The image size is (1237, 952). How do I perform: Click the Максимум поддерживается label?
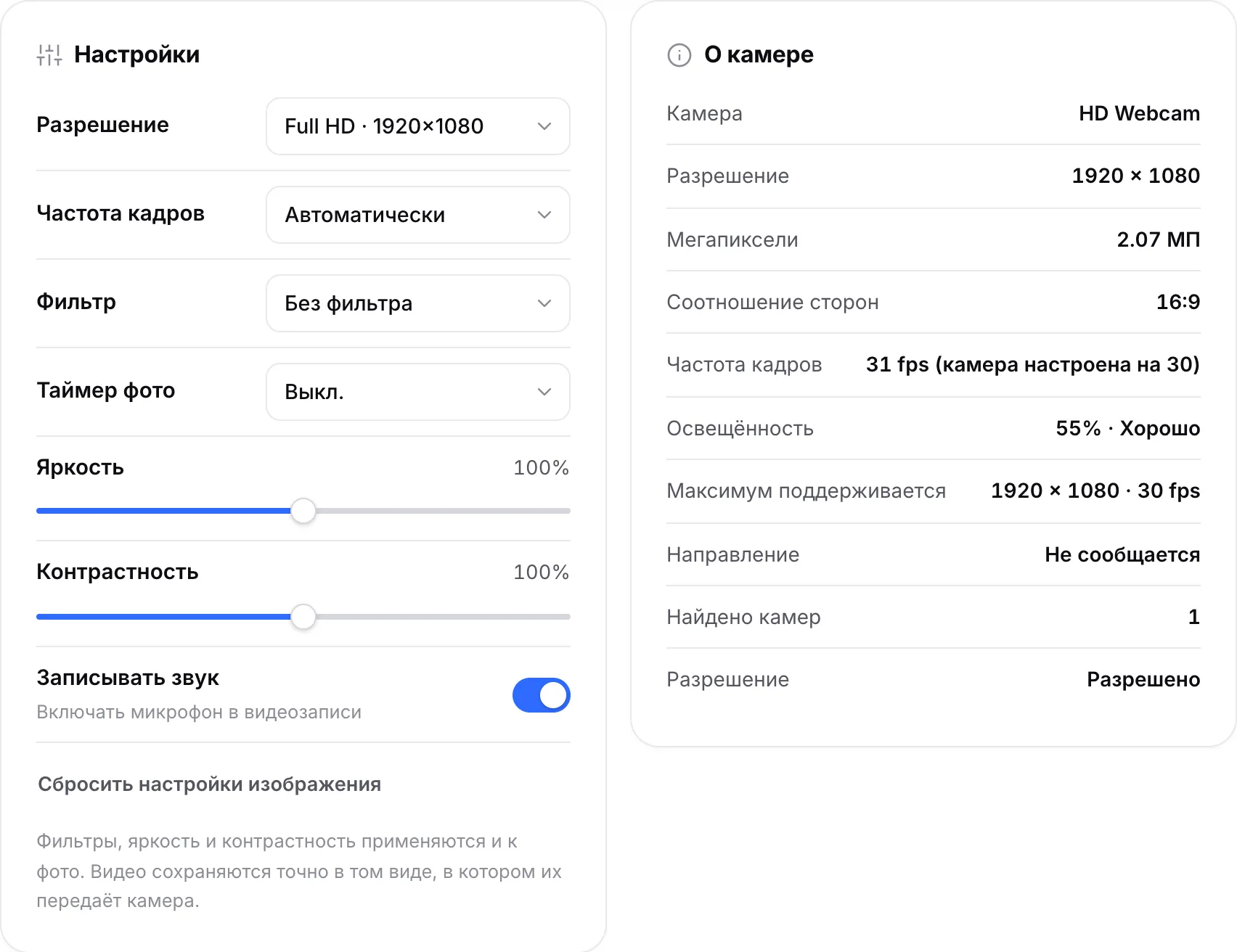(806, 491)
